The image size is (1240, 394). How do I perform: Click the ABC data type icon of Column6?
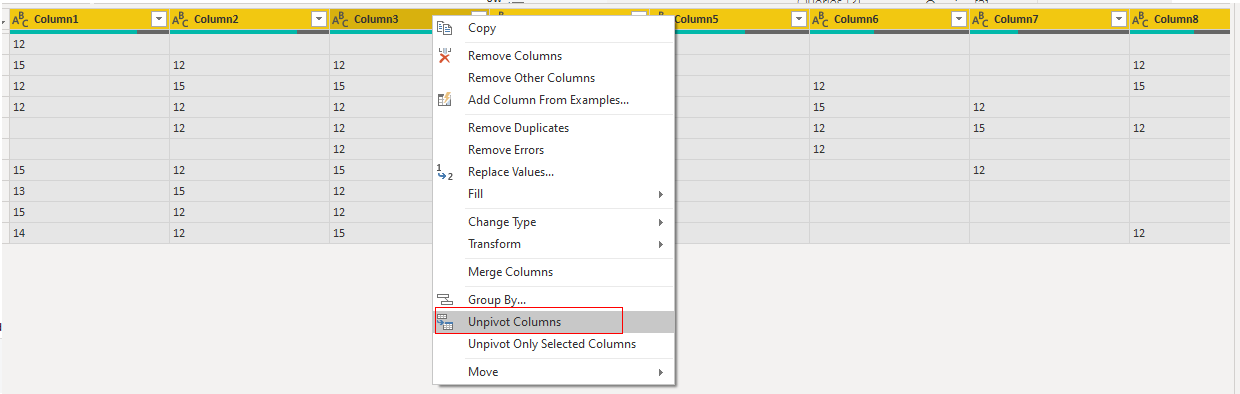click(x=820, y=19)
